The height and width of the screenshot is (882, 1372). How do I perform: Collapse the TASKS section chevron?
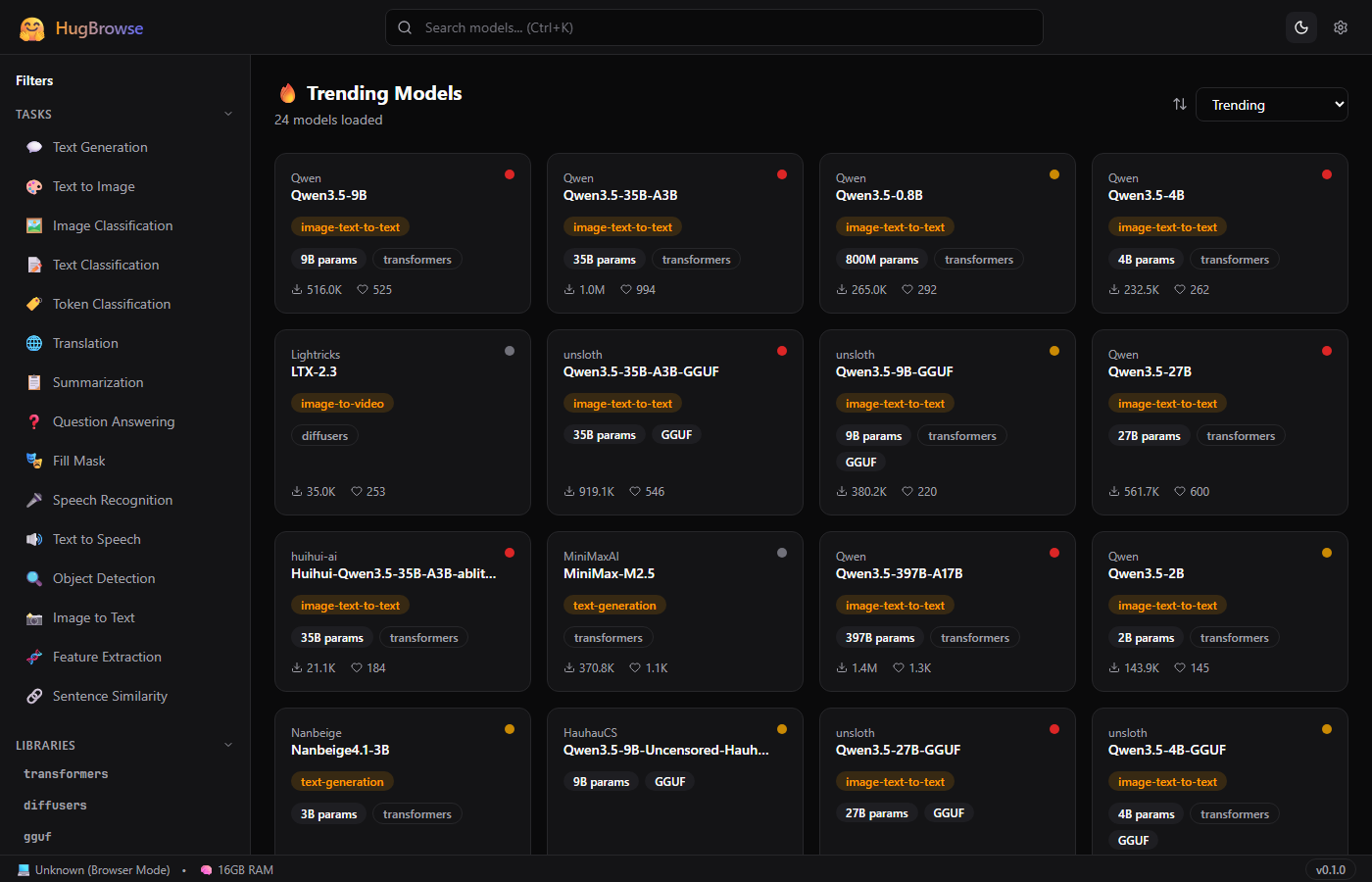(x=228, y=114)
